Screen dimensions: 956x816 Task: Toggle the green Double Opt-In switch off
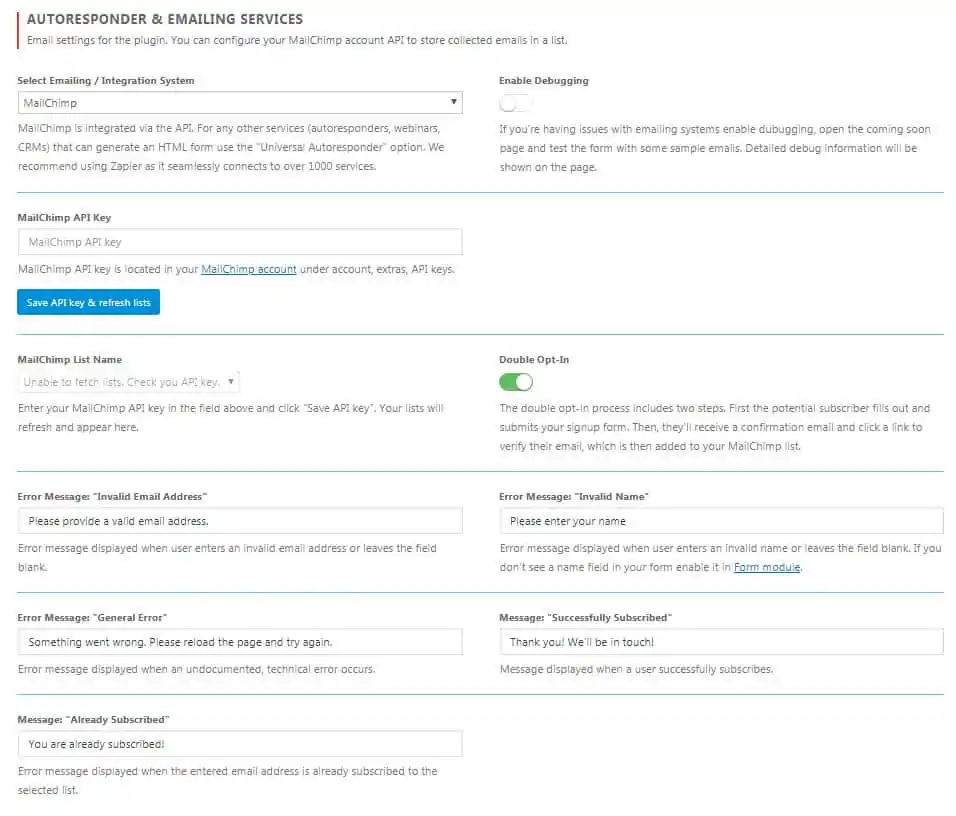pyautogui.click(x=515, y=382)
